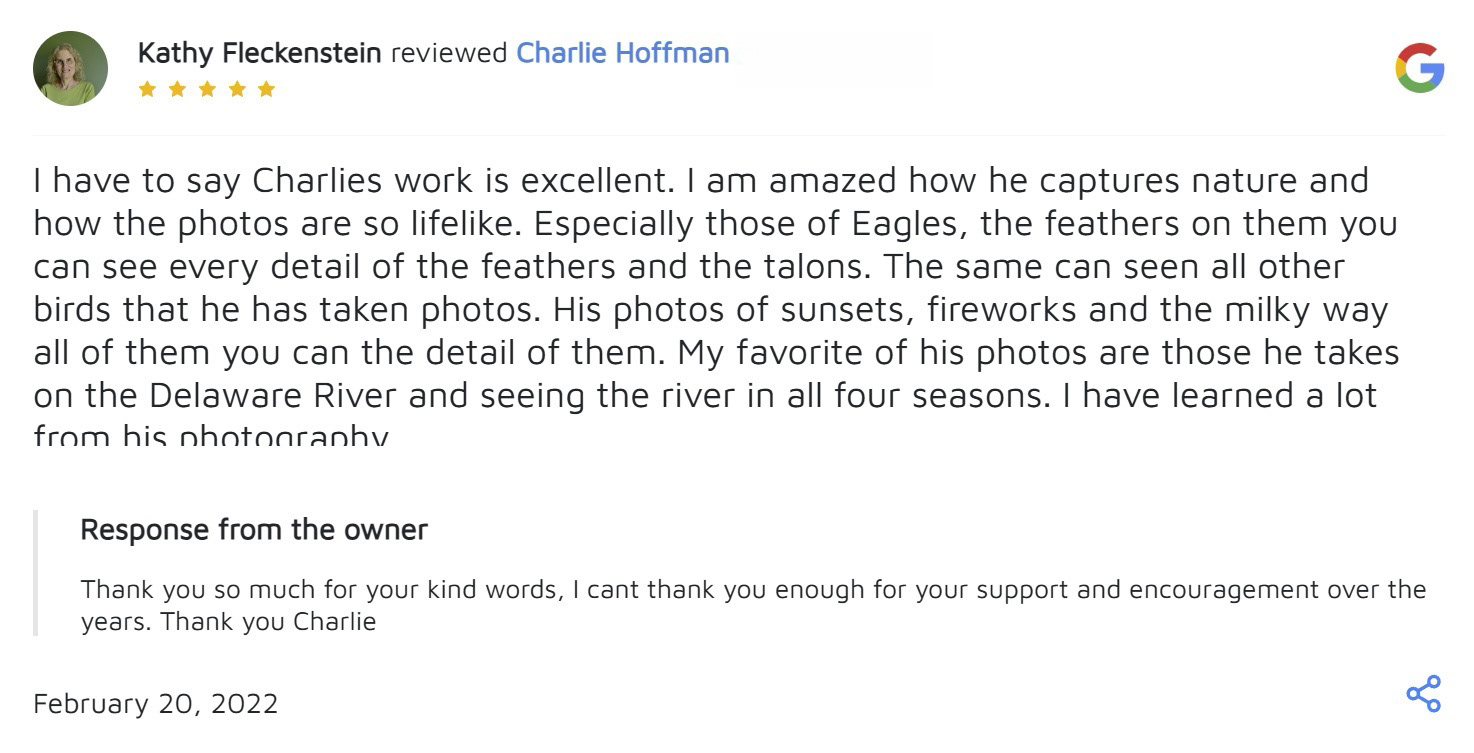Click the fourth rating star
Viewport: 1474px width, 753px height.
coord(237,89)
